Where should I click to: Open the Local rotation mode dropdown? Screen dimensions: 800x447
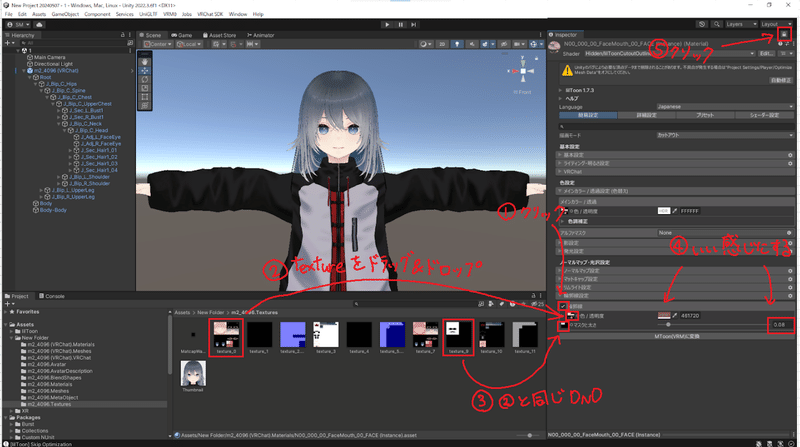point(189,44)
